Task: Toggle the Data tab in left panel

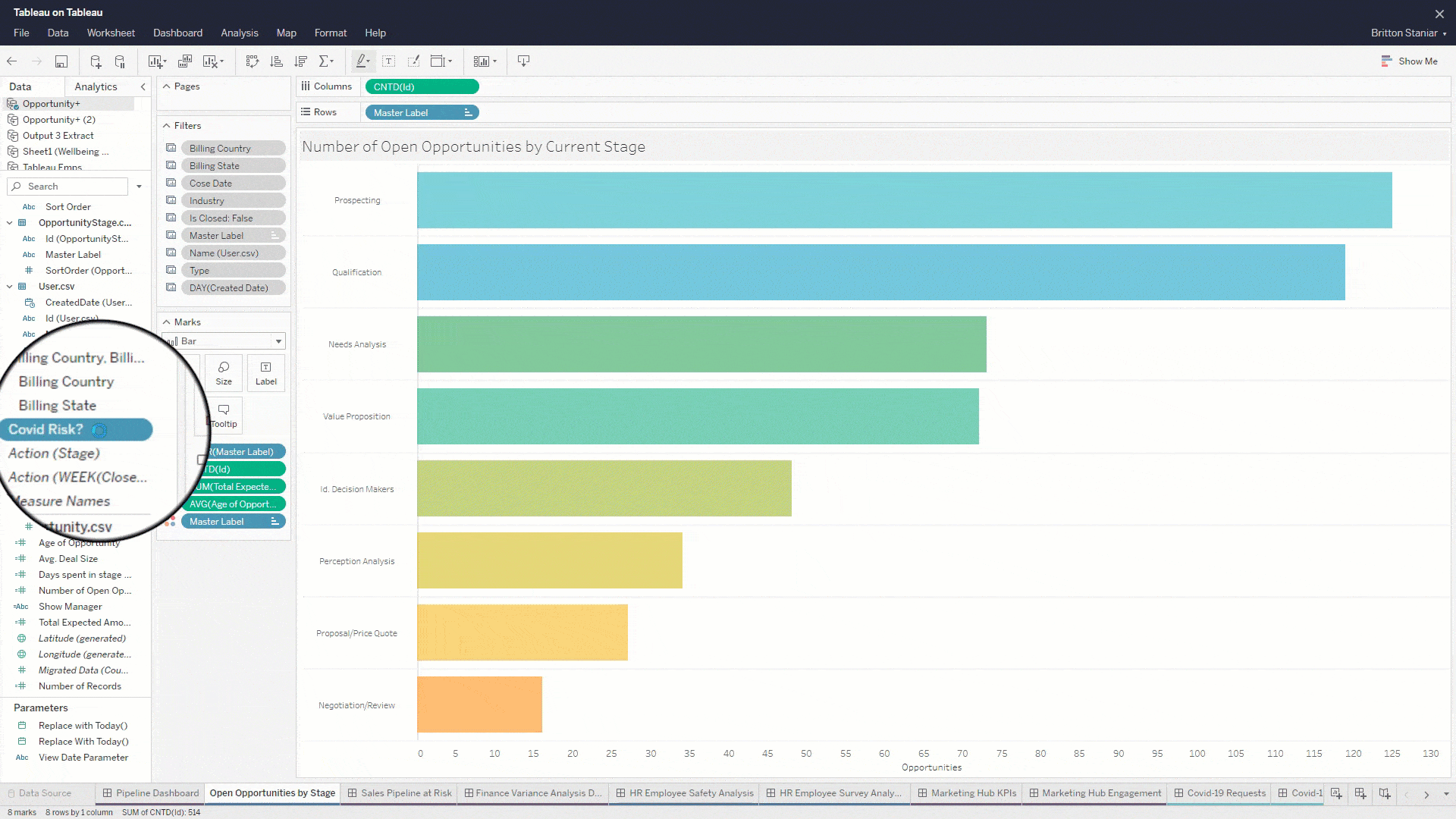Action: point(19,86)
